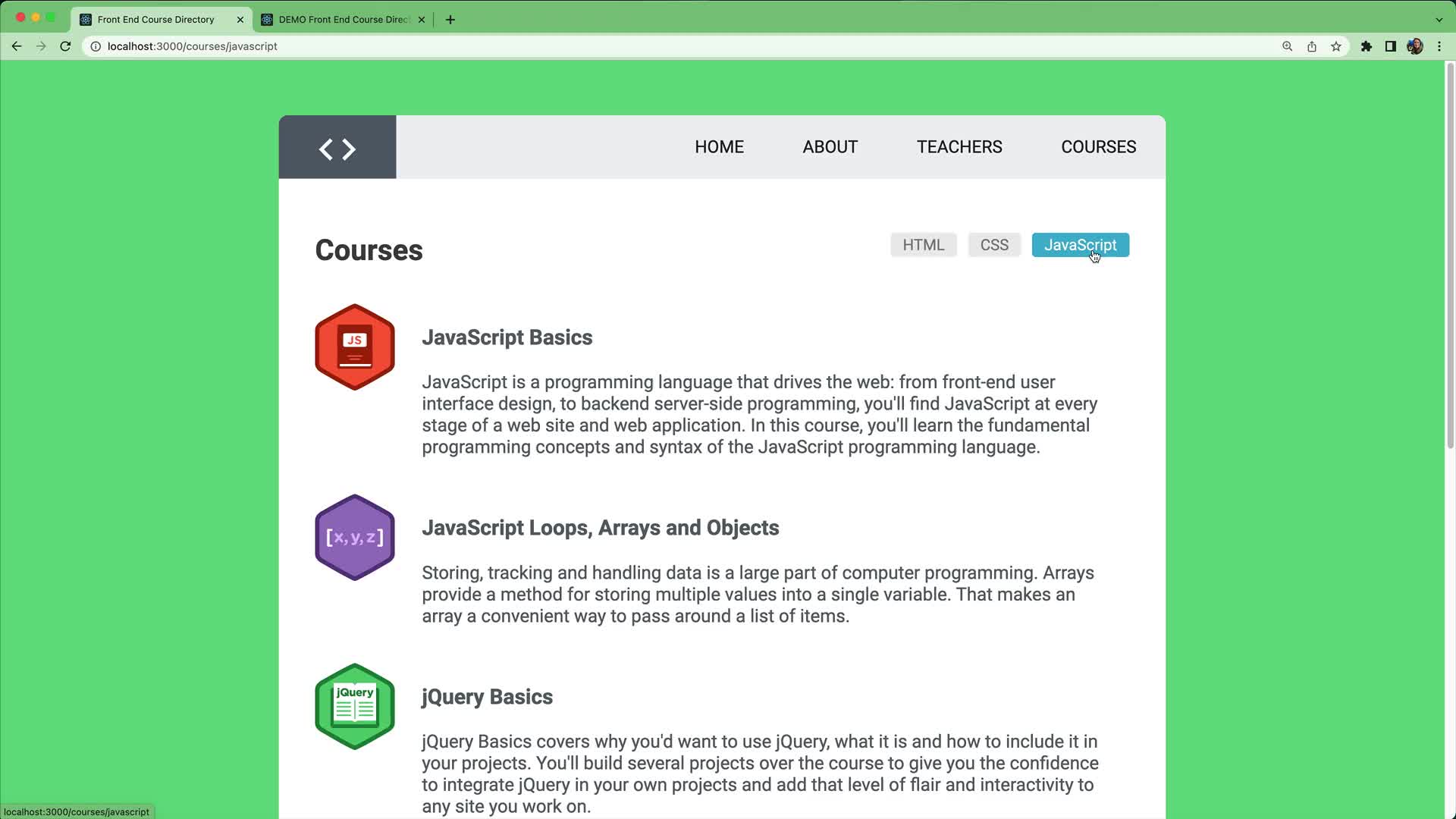Click the purple [x,y,z] course badge

tap(354, 537)
